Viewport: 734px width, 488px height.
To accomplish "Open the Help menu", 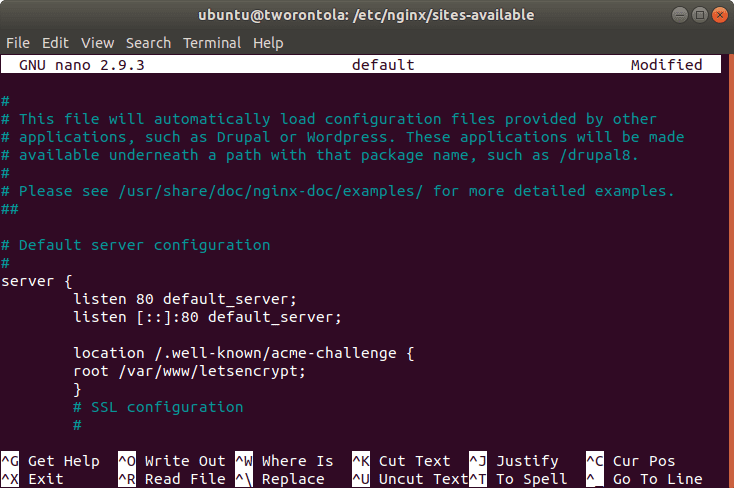I will pyautogui.click(x=268, y=43).
